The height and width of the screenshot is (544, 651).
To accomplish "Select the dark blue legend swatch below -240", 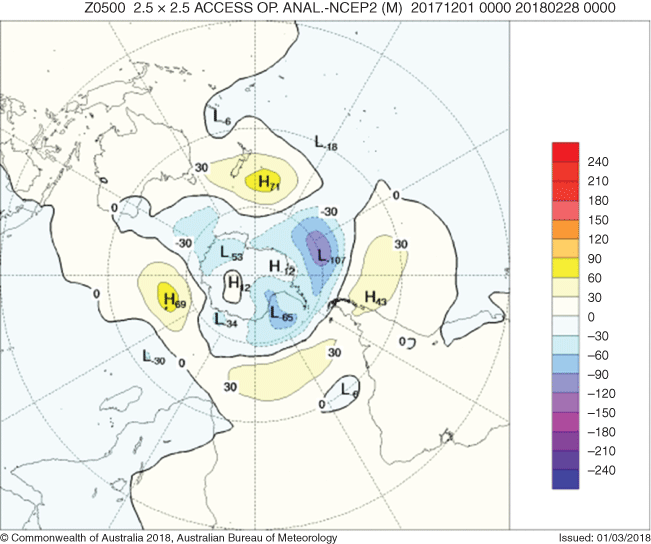I will pos(565,480).
